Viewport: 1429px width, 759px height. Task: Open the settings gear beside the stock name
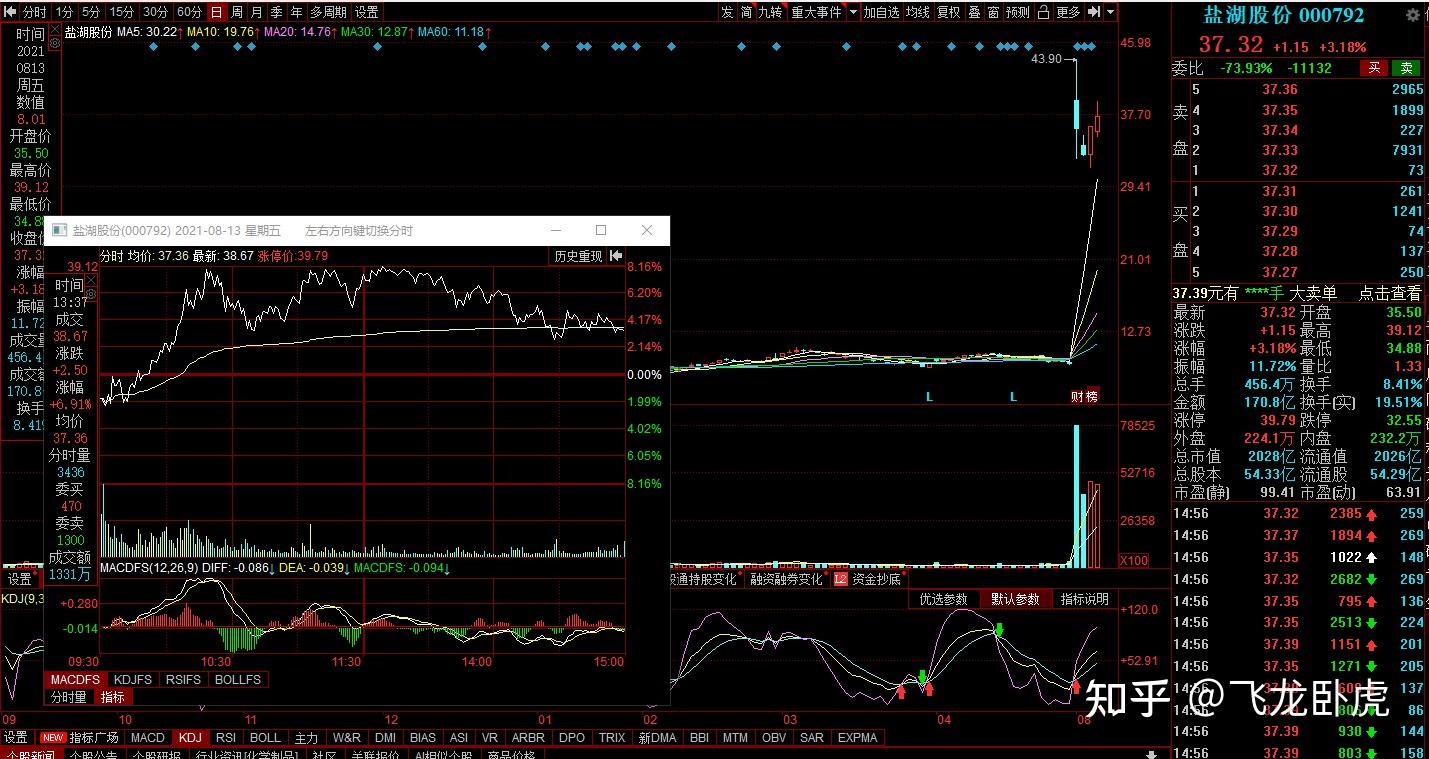click(1412, 16)
